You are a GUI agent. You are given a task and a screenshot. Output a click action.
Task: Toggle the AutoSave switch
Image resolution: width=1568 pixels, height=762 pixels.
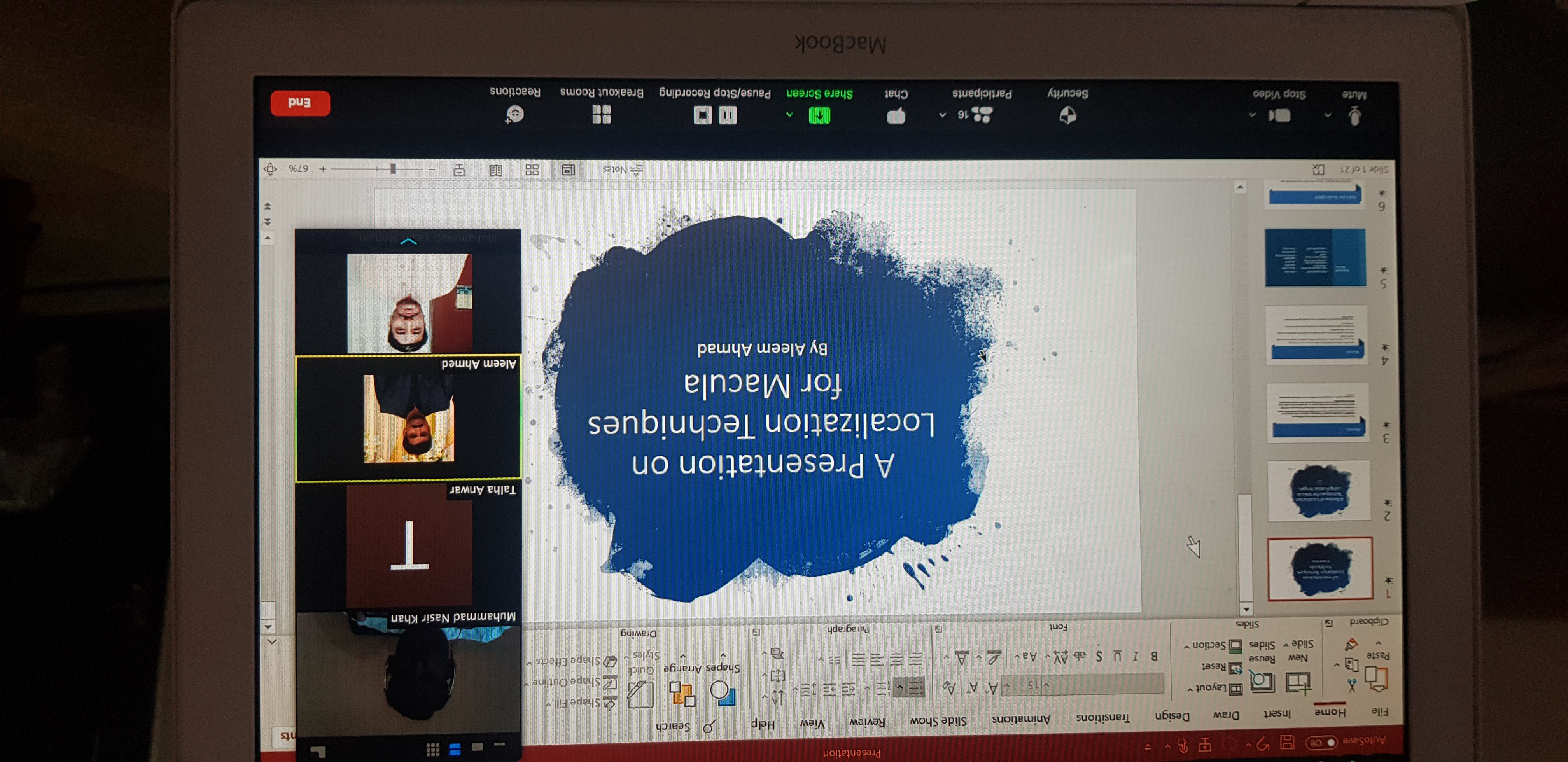tap(1321, 742)
